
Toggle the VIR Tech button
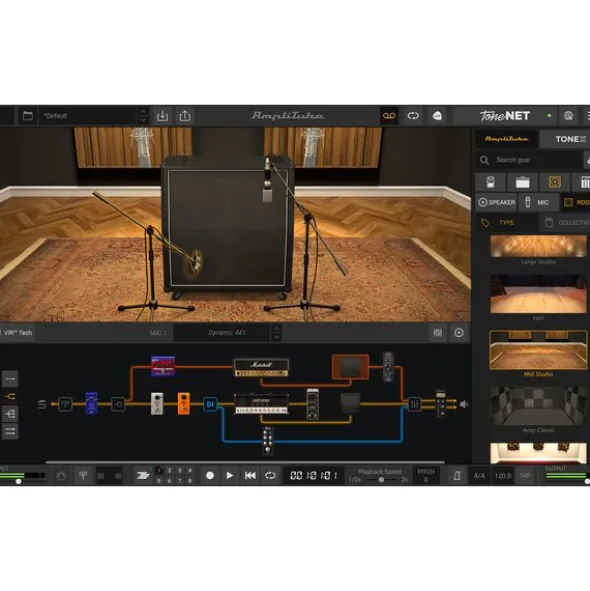(17, 333)
